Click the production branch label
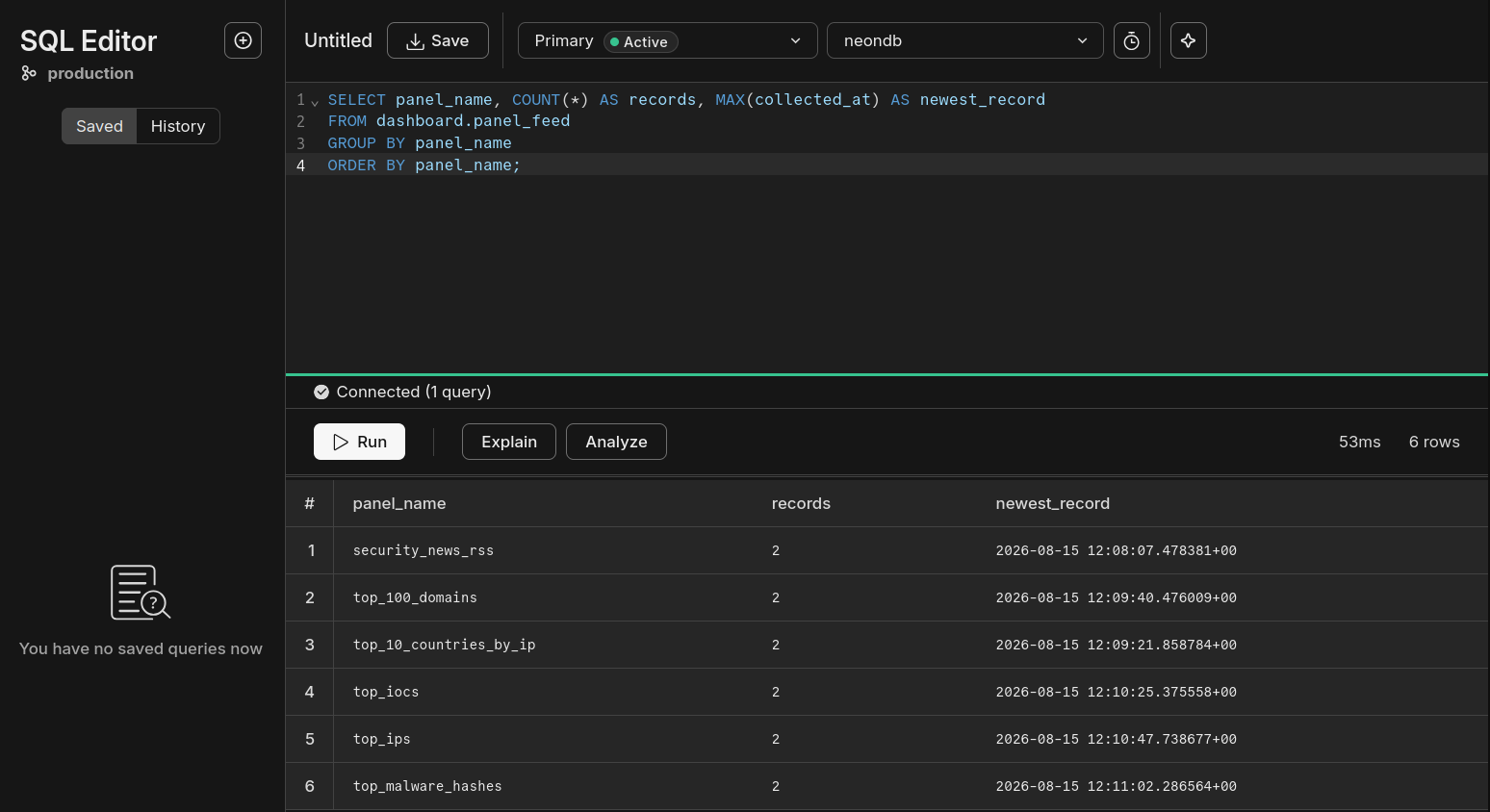Screen dimensions: 1490x812 point(90,73)
